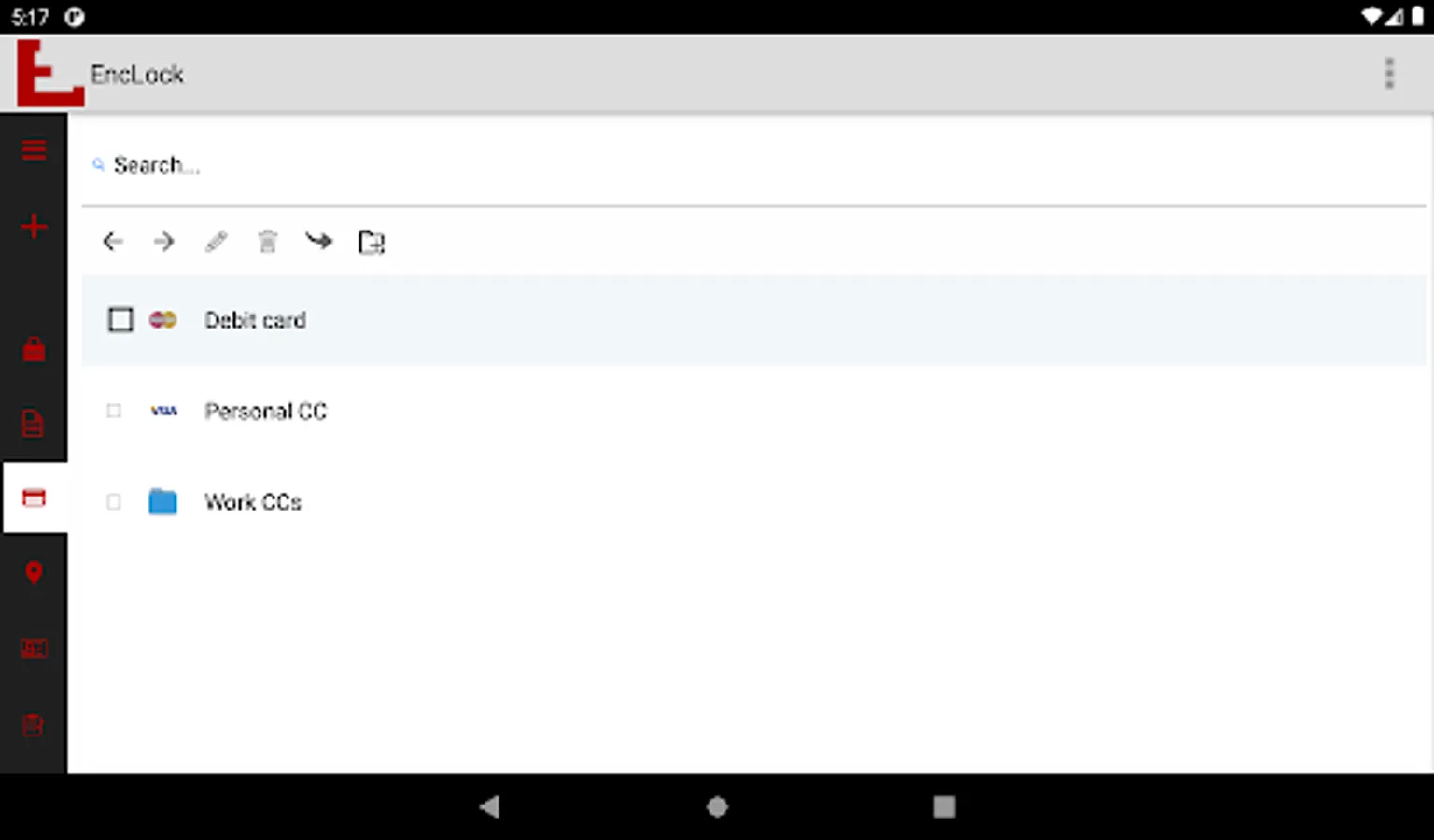1434x840 pixels.
Task: Click the move to folder icon
Action: tap(372, 242)
